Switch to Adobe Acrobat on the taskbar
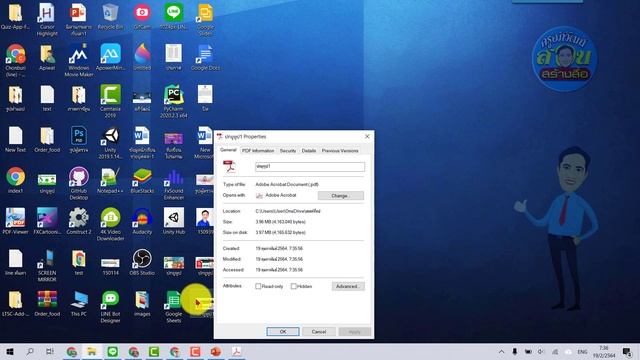The height and width of the screenshot is (360, 640). pyautogui.click(x=236, y=351)
